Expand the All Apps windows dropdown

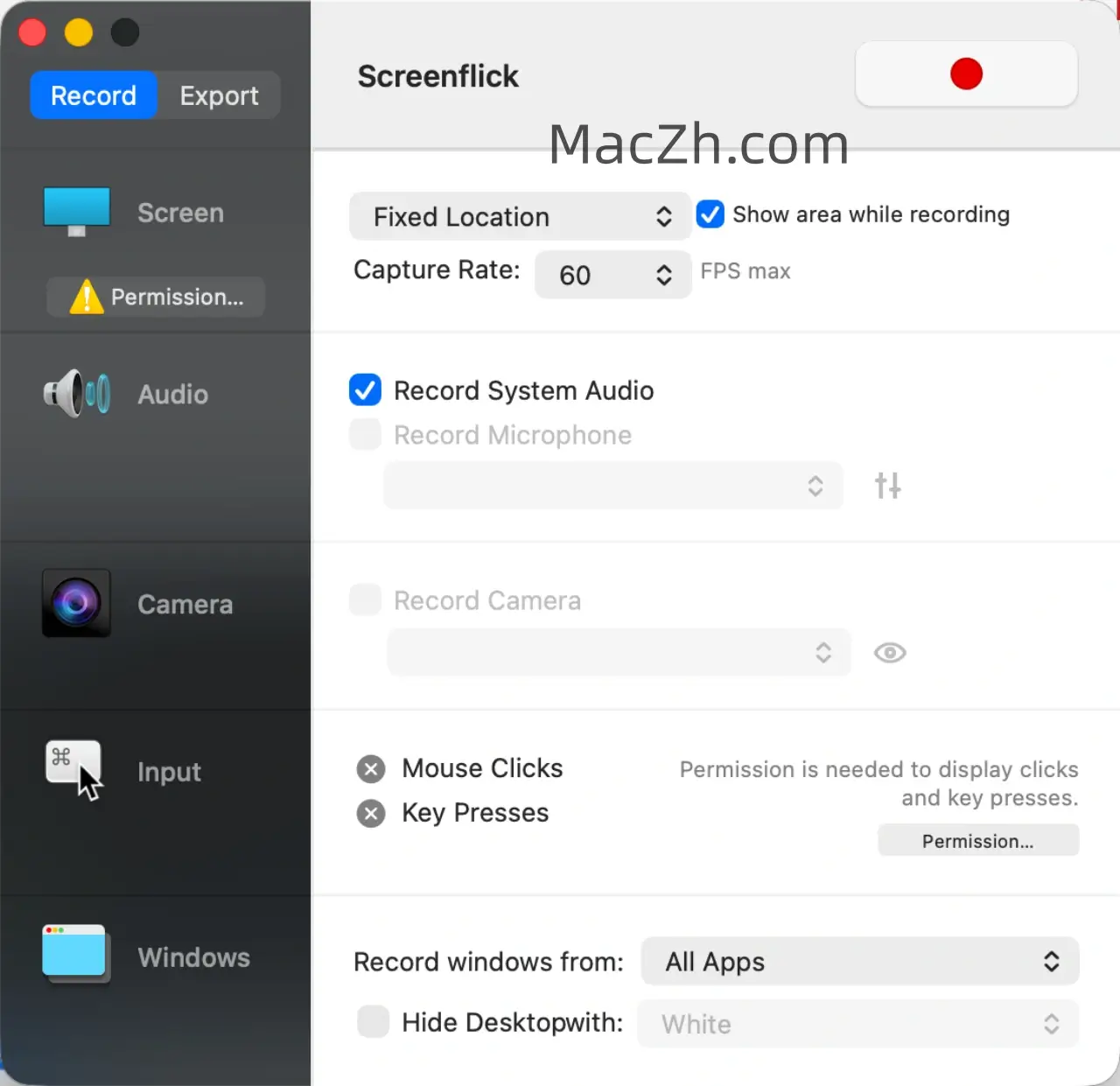(859, 962)
